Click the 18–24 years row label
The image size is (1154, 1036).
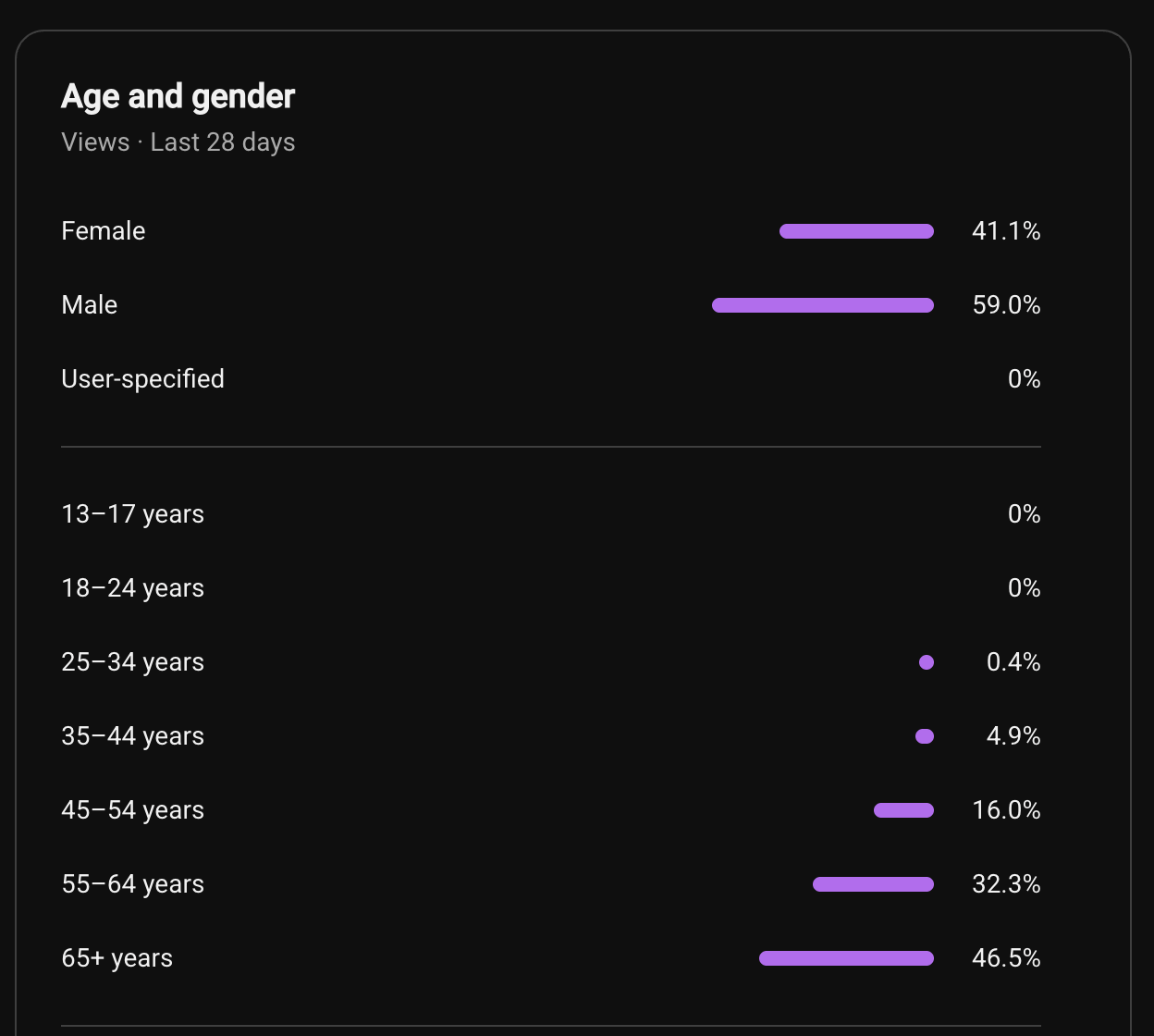pos(132,588)
